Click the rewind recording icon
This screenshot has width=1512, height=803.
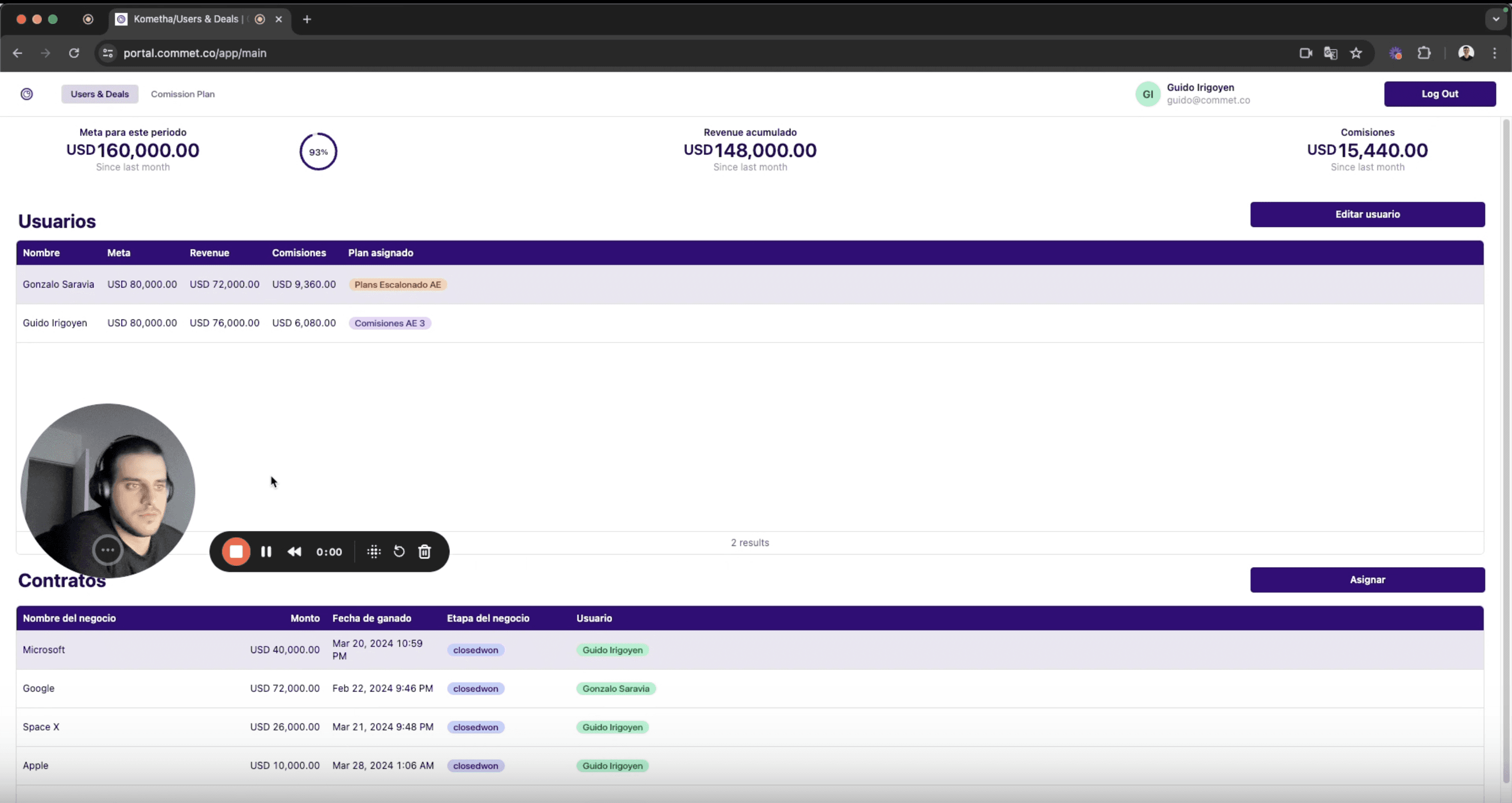(x=294, y=552)
